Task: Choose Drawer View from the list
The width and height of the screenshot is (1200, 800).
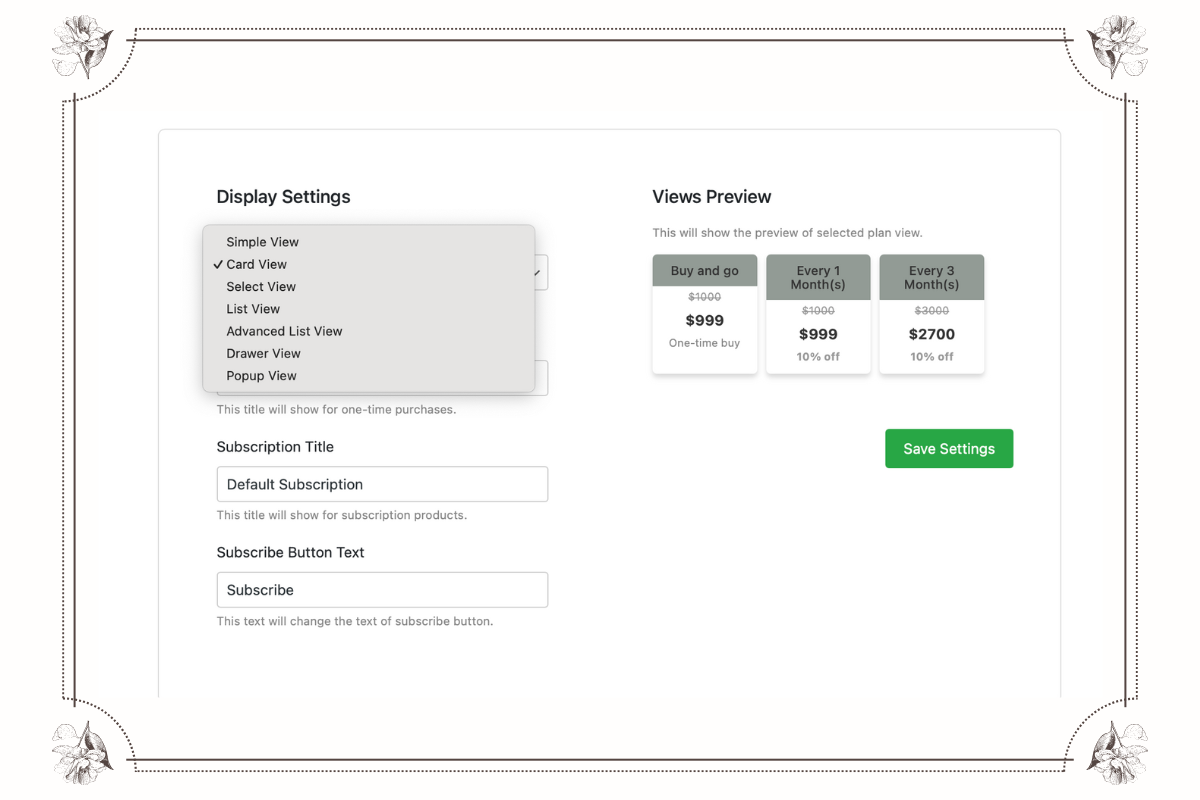Action: point(263,353)
